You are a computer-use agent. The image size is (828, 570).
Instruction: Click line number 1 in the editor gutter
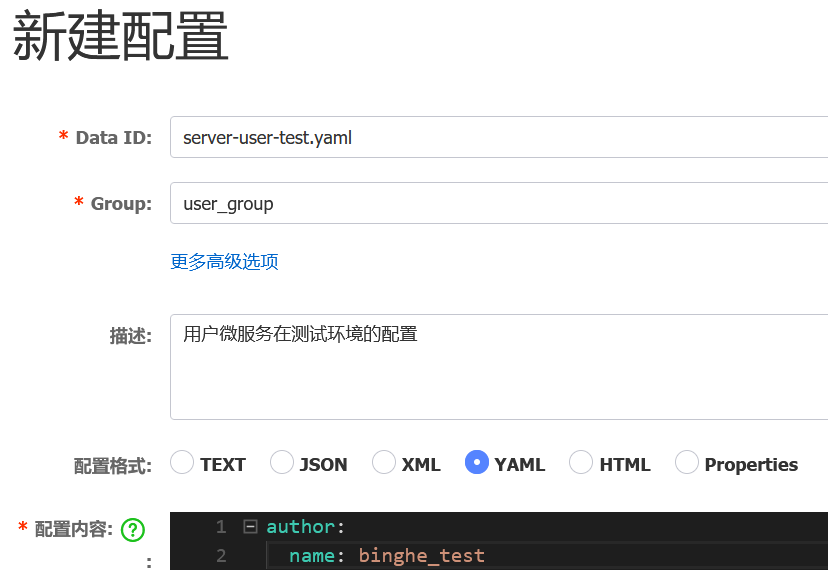(221, 527)
